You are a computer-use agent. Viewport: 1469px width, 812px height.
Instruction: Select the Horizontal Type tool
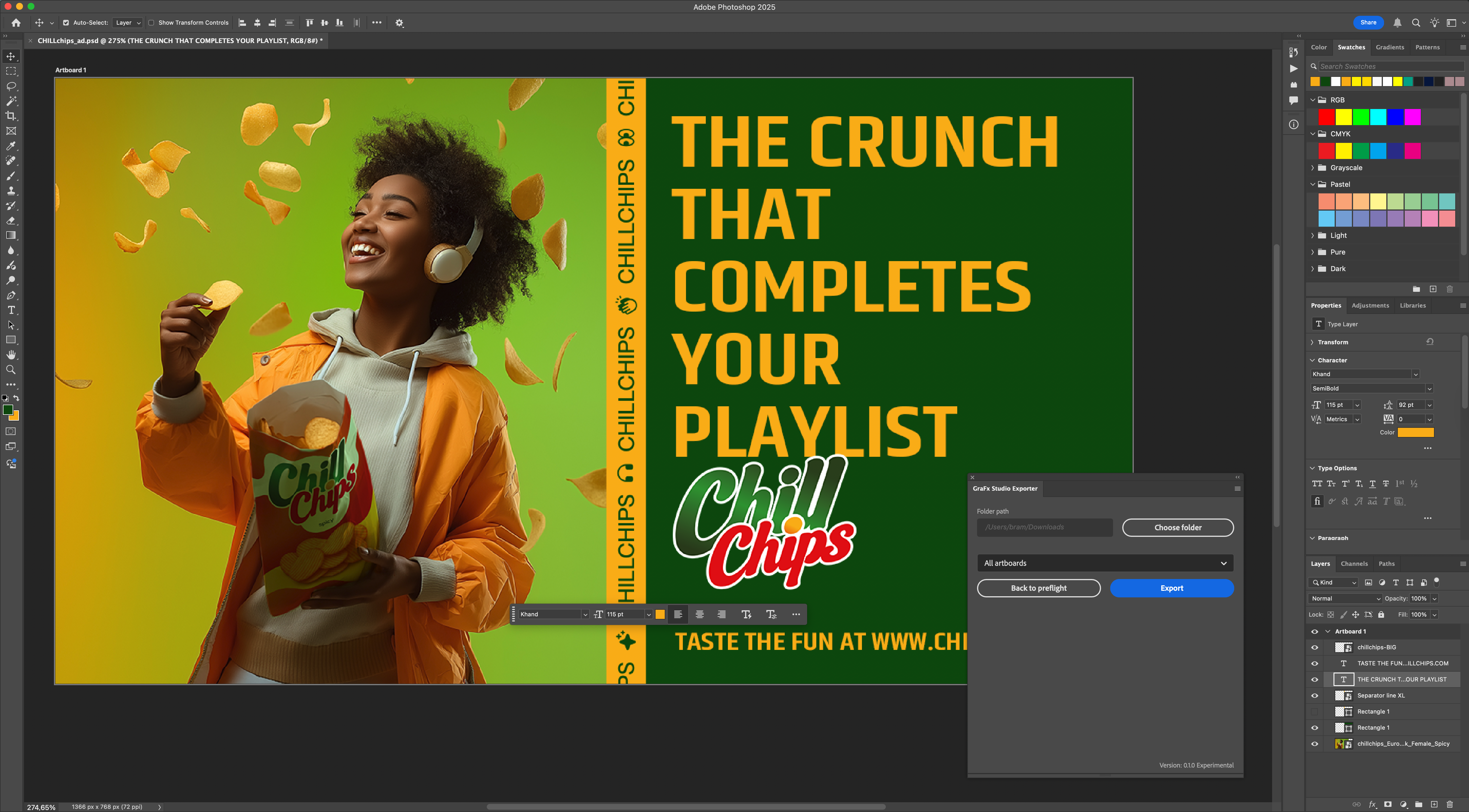tap(11, 310)
